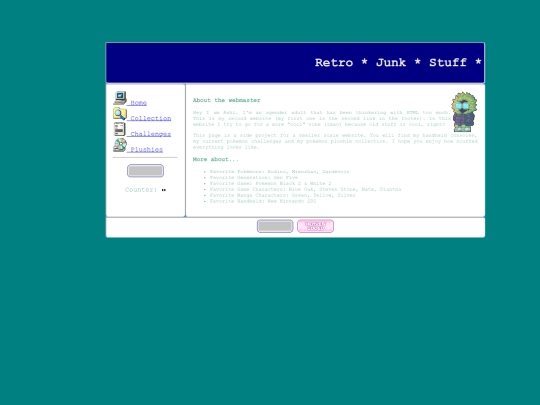Click the "Favorite Generation: Gen Five" list item
The width and height of the screenshot is (540, 405).
pyautogui.click(x=254, y=177)
